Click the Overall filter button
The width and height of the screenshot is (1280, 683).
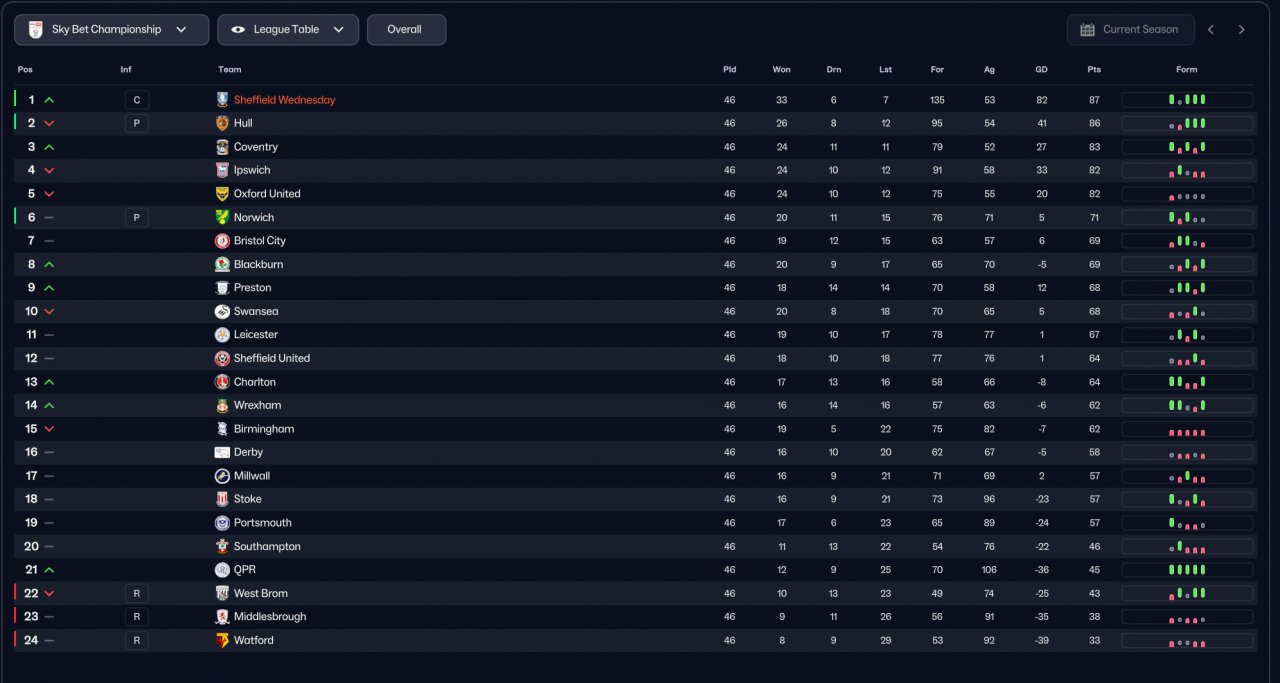pos(406,30)
